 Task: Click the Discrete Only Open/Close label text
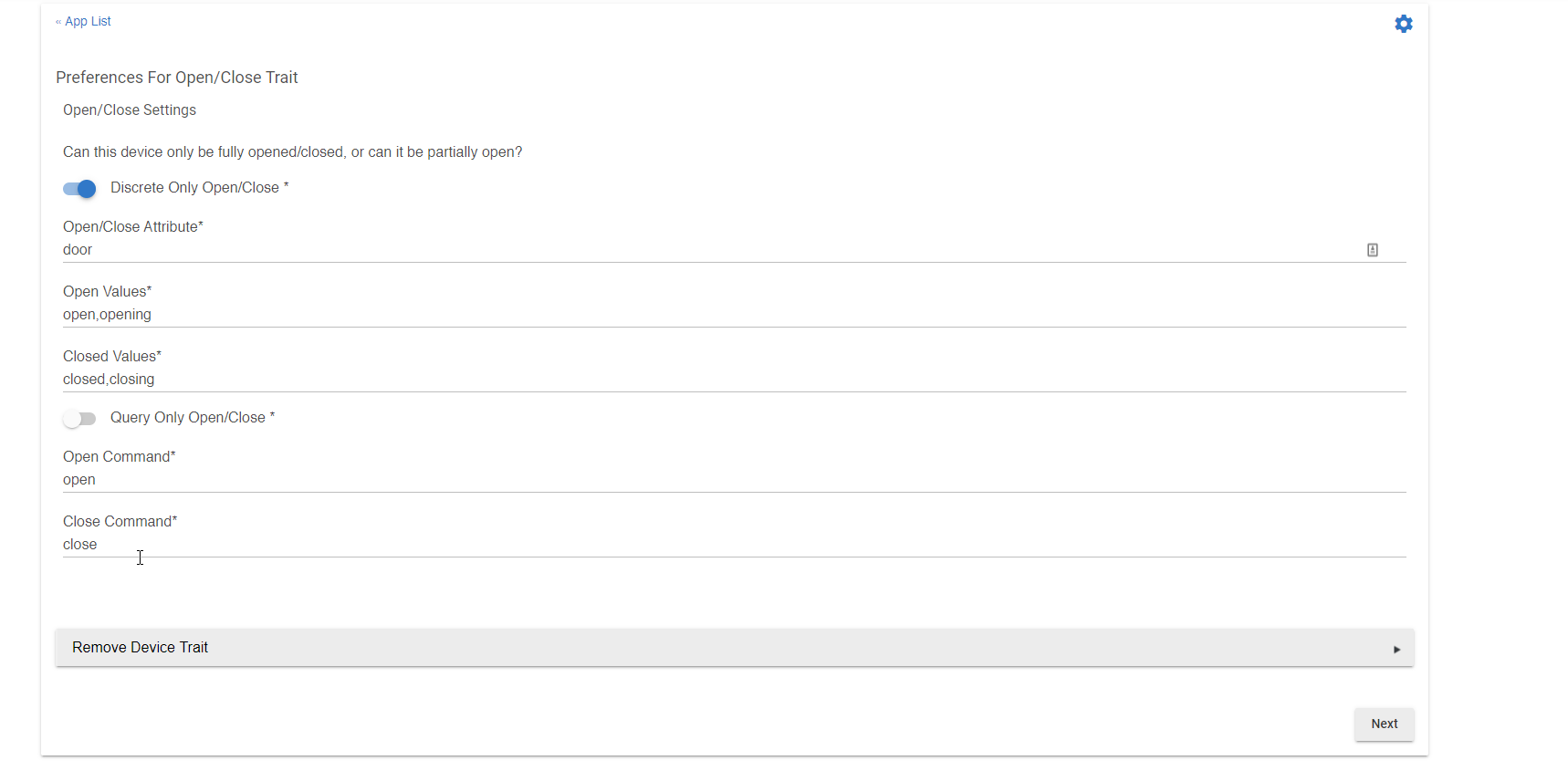point(194,188)
